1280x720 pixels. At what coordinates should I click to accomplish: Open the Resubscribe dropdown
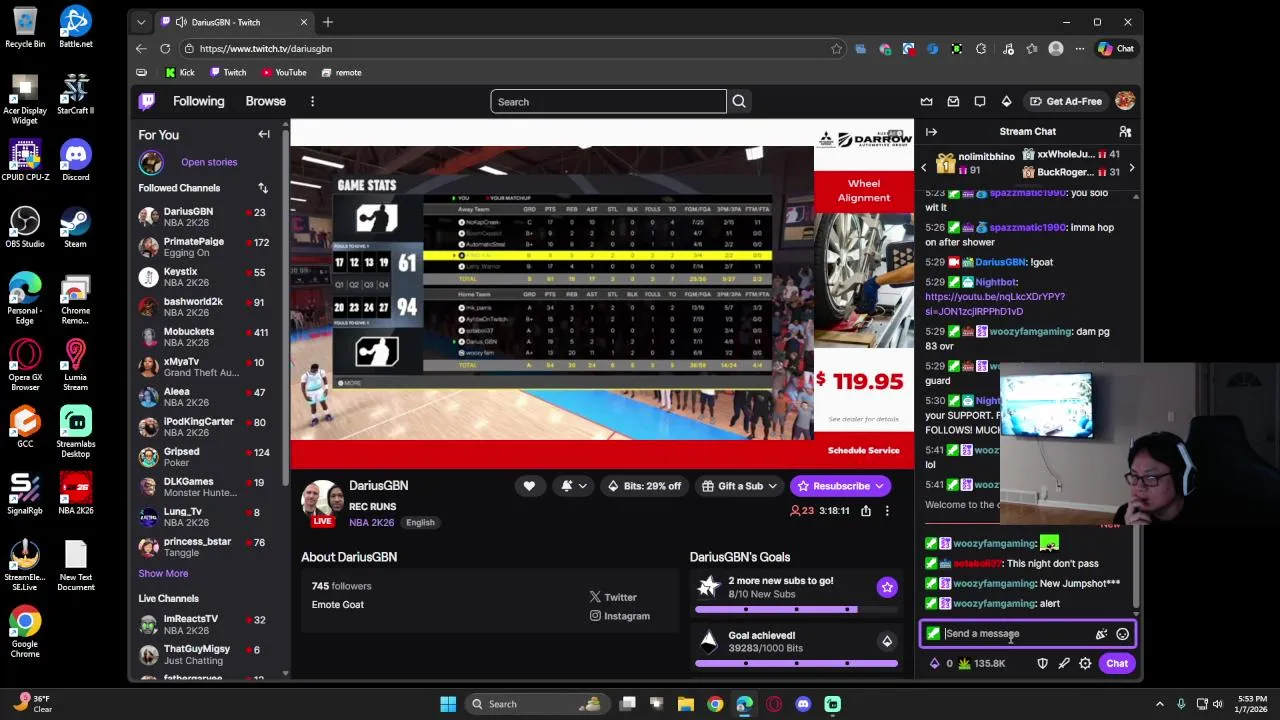pyautogui.click(x=840, y=486)
